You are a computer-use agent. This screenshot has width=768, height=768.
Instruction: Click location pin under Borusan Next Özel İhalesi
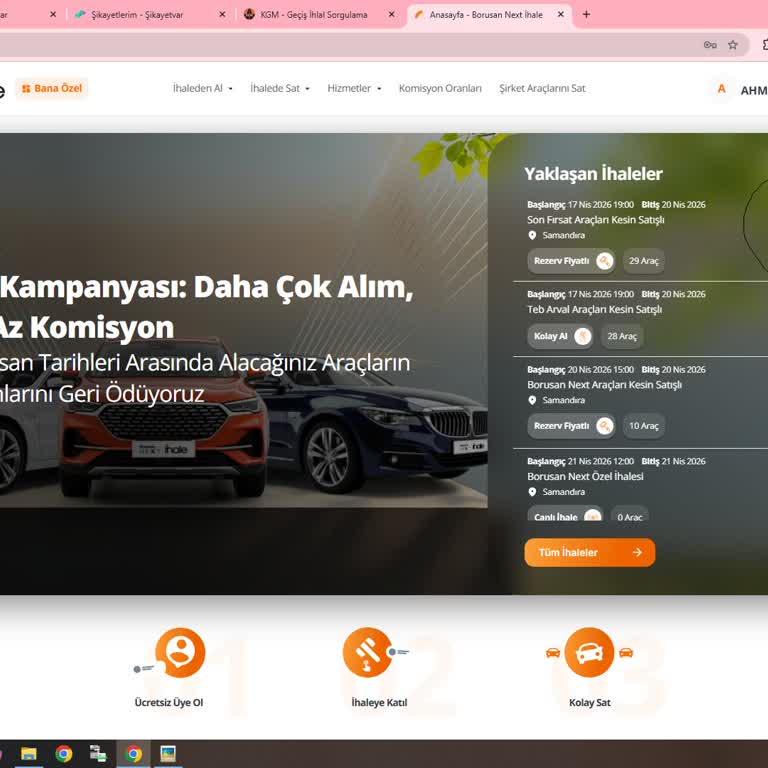pyautogui.click(x=532, y=492)
